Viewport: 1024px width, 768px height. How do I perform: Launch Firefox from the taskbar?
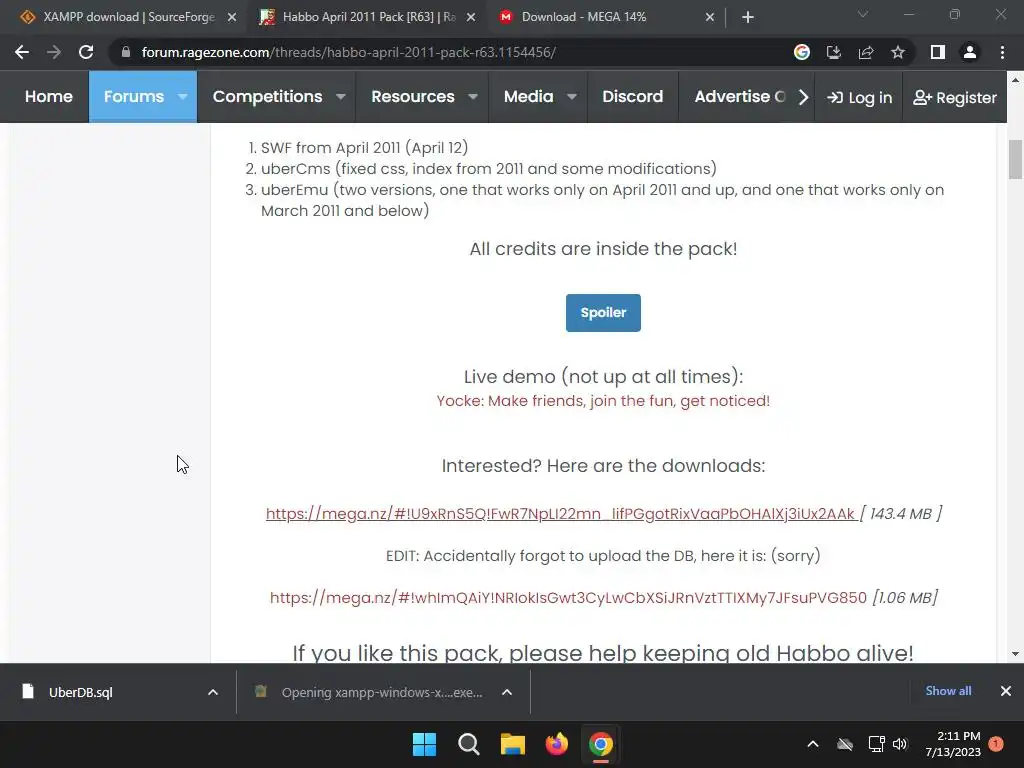pos(556,744)
